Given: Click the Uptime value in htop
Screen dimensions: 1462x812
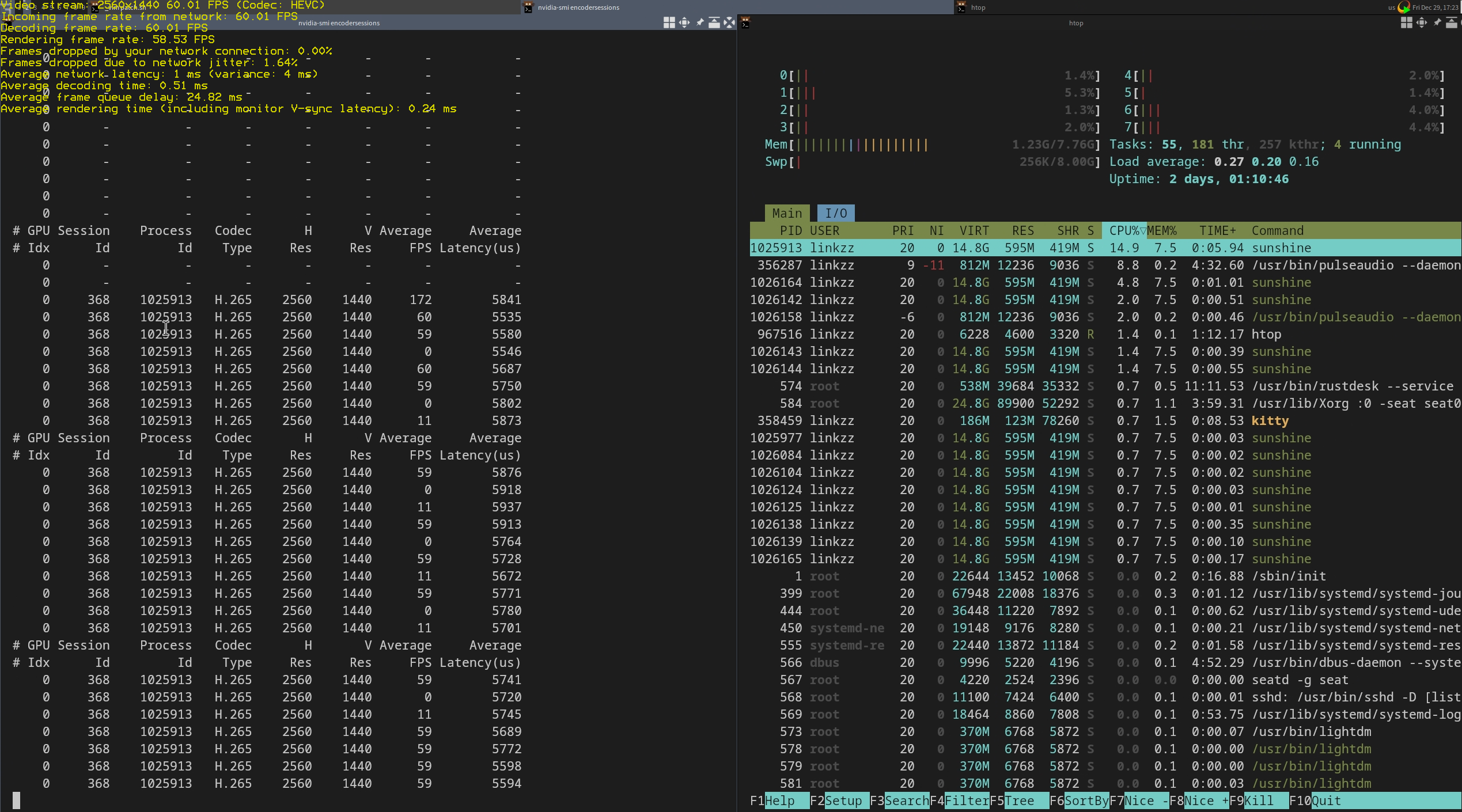Looking at the screenshot, I should point(1229,179).
